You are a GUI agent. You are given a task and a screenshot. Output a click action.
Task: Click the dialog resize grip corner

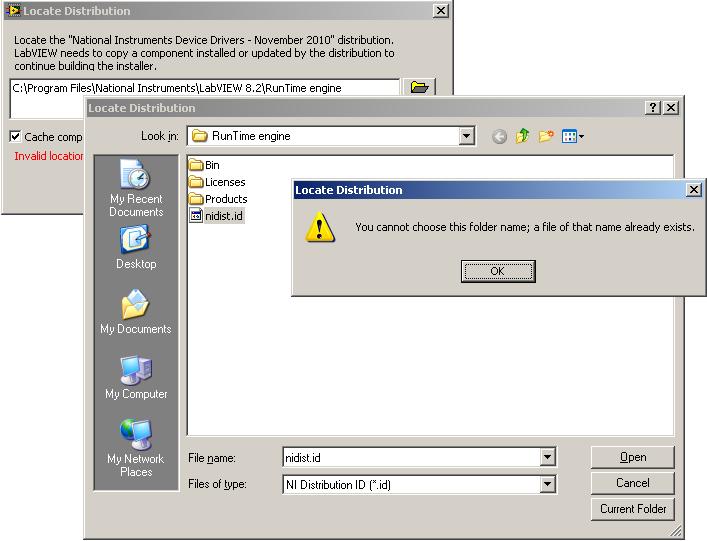(x=676, y=532)
